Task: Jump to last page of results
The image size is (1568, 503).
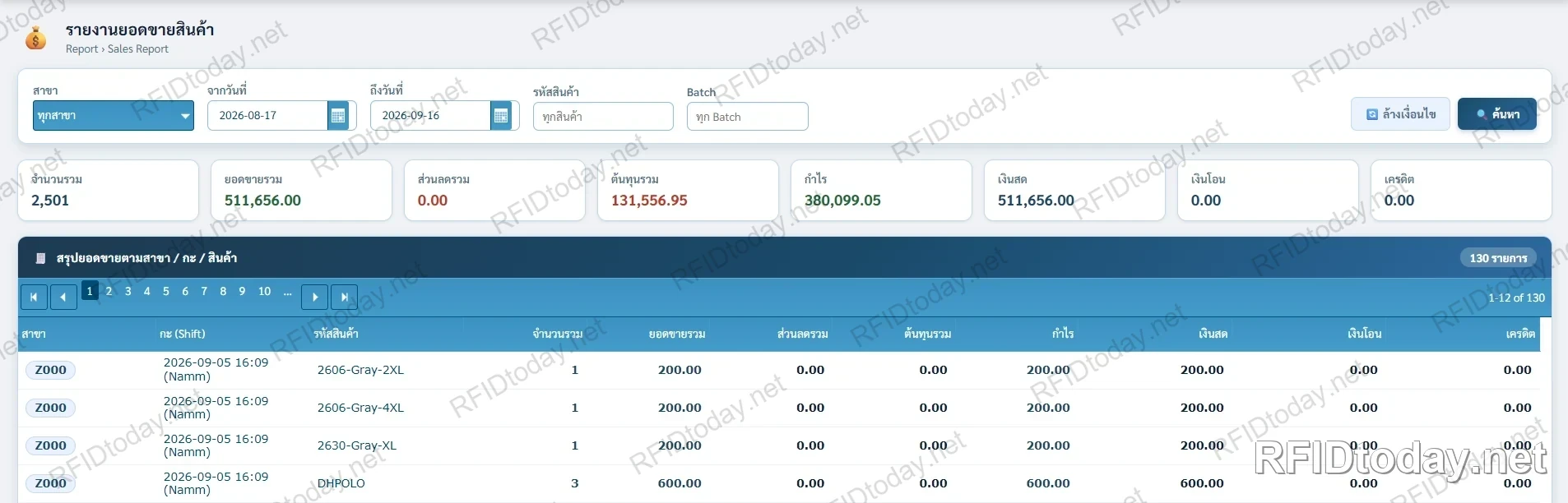Action: coord(344,297)
